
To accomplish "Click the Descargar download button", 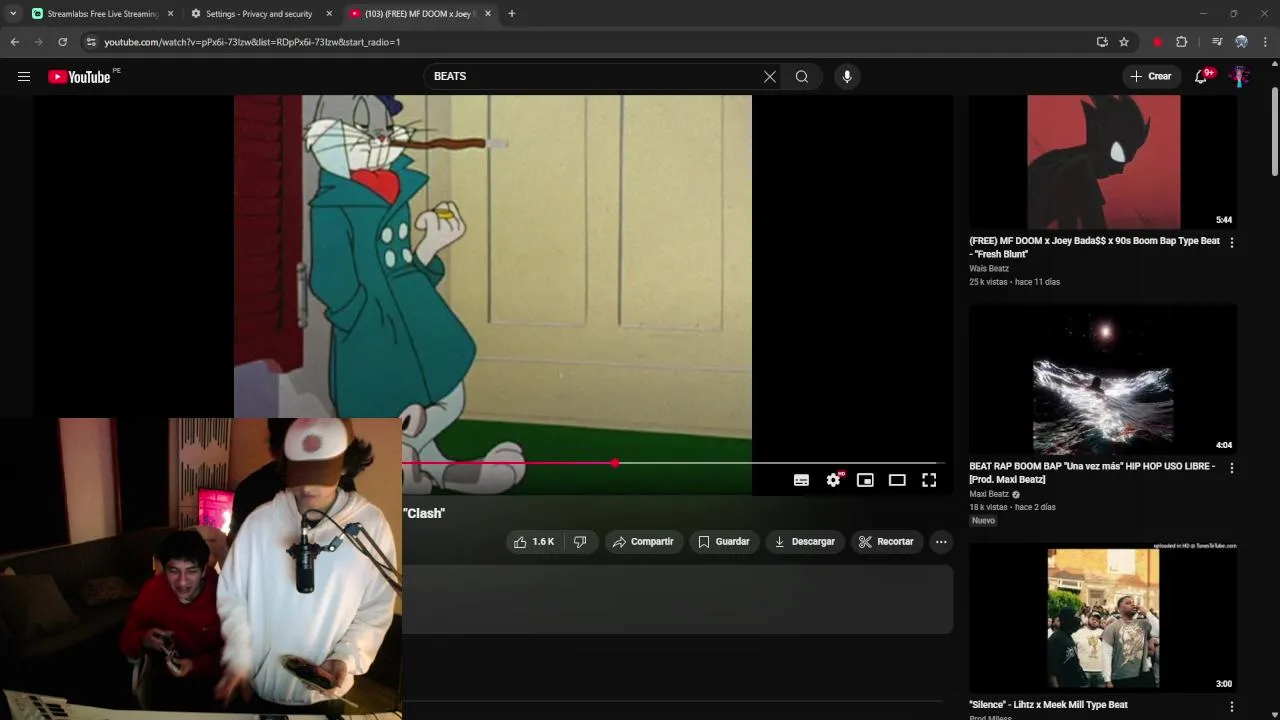I will (x=805, y=541).
